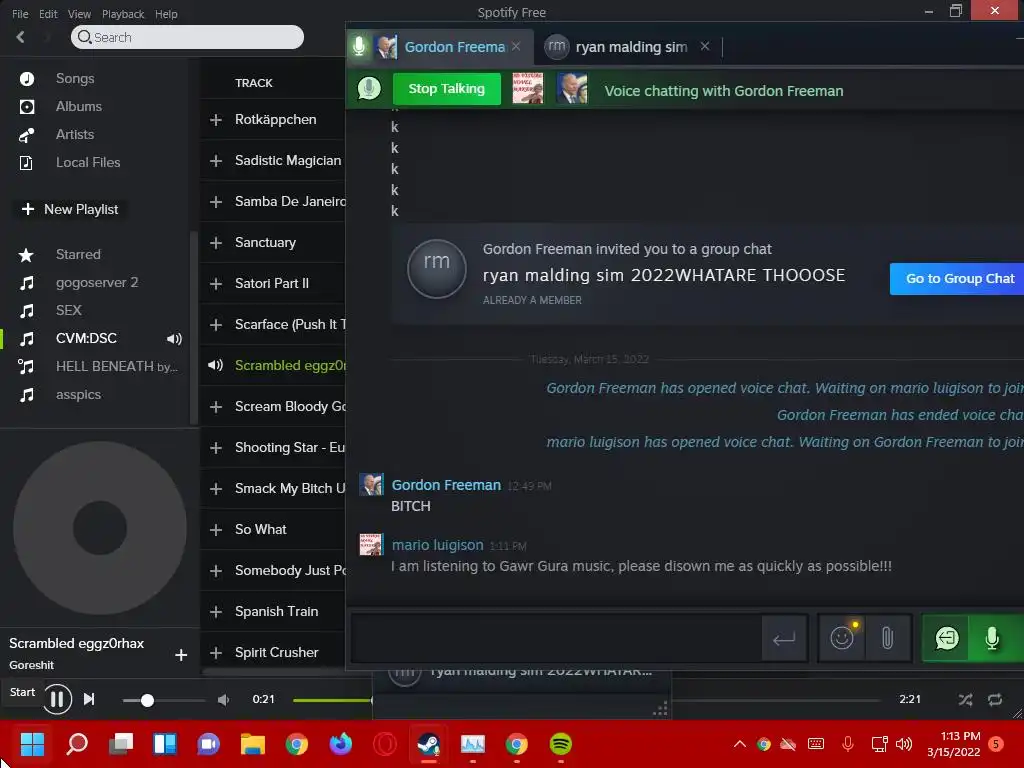Select the Shooting Star track
Image resolution: width=1024 pixels, height=768 pixels.
(273, 448)
